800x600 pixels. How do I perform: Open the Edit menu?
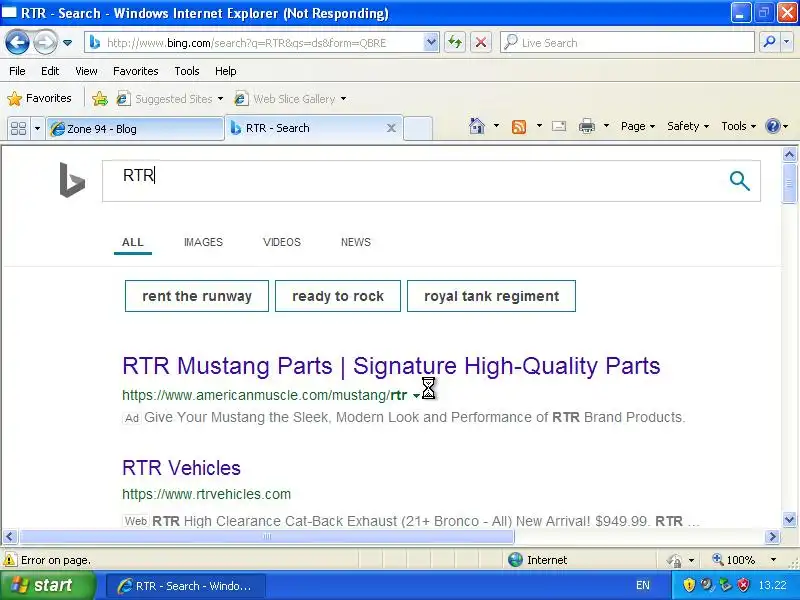[x=50, y=71]
